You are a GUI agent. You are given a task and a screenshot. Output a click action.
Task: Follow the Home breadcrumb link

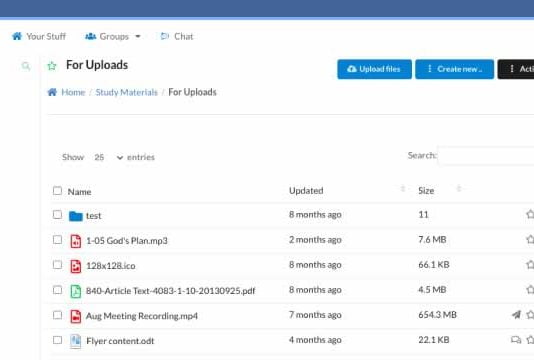73,92
